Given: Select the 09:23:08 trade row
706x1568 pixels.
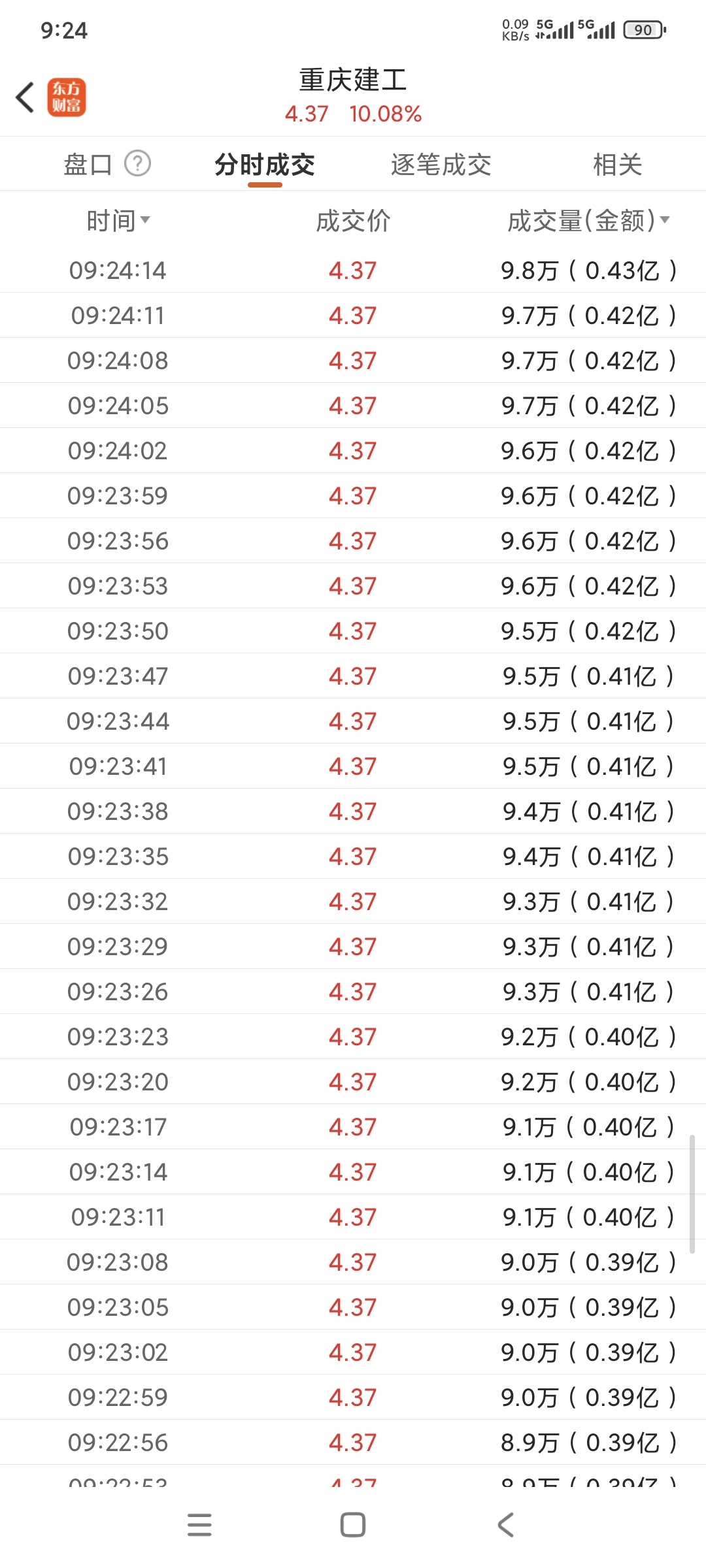Looking at the screenshot, I should (x=353, y=1262).
